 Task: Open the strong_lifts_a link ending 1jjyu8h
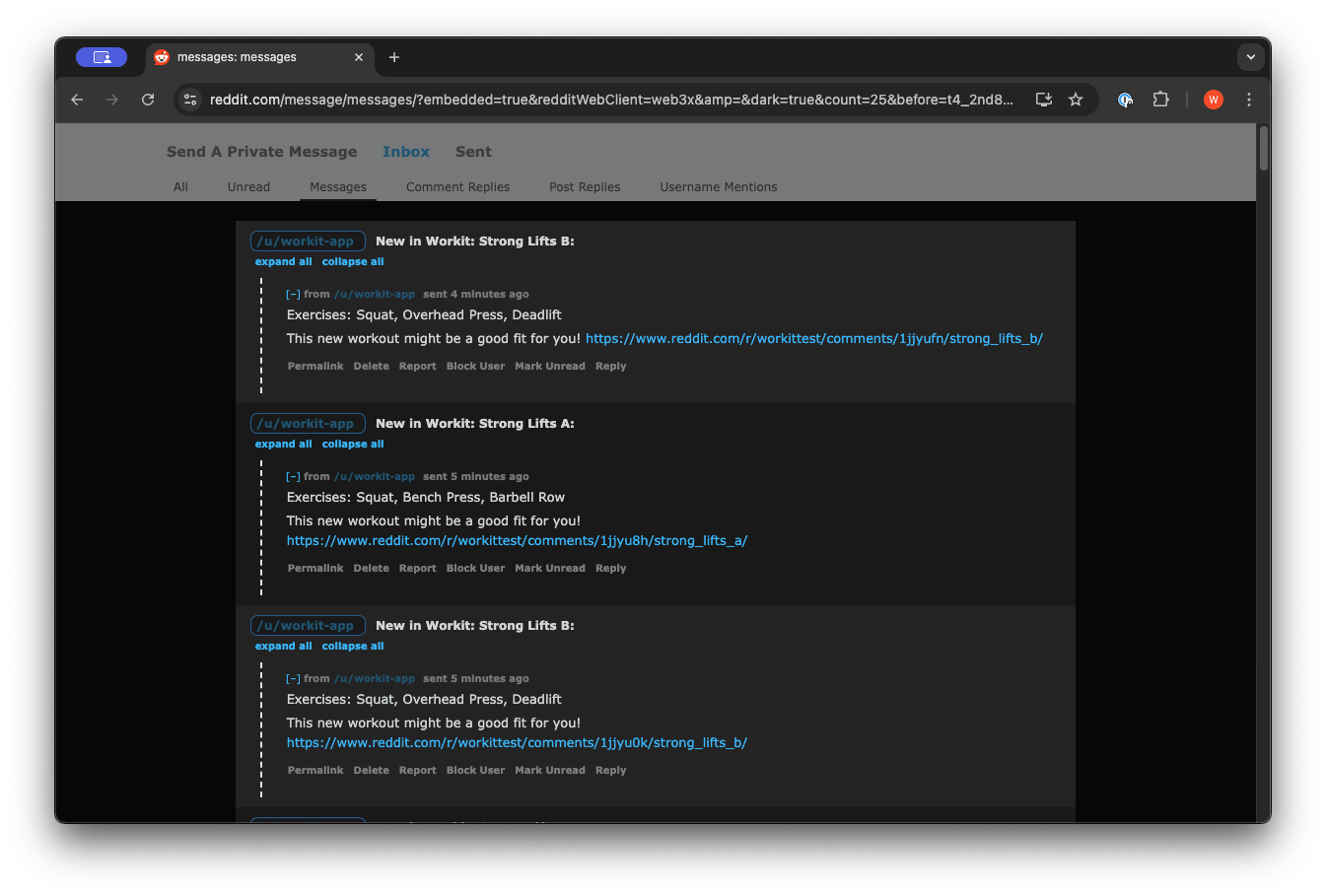click(x=517, y=541)
